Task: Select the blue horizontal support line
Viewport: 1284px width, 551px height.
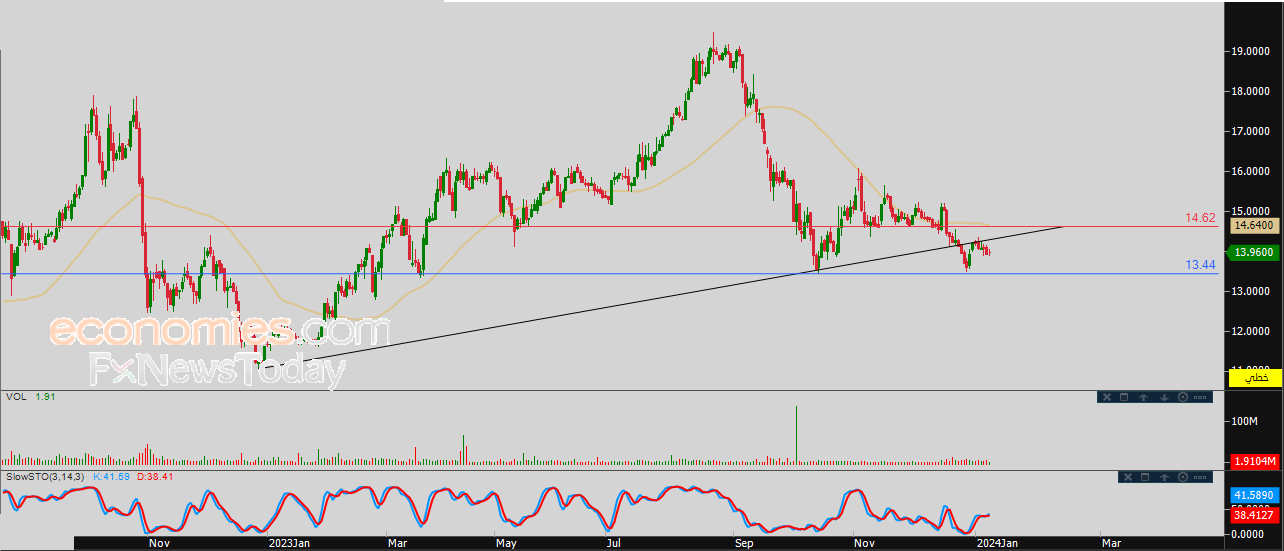Action: pos(610,274)
